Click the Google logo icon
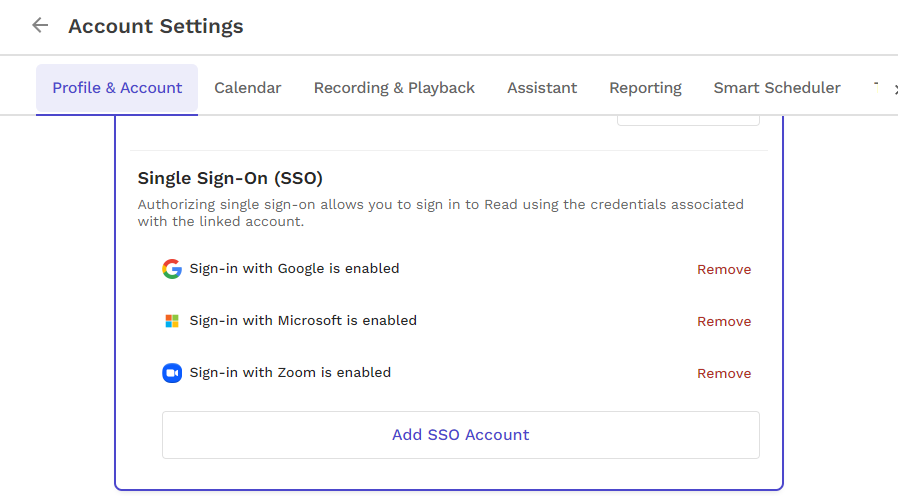The height and width of the screenshot is (496, 898). tap(172, 269)
